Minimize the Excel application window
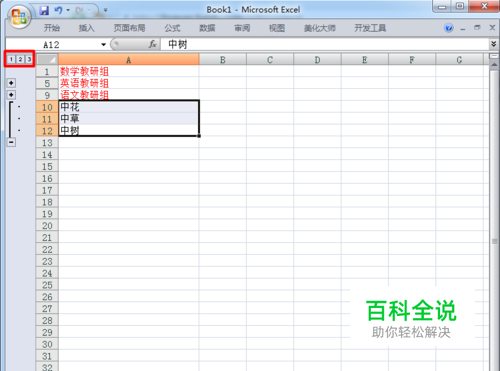 click(x=442, y=7)
